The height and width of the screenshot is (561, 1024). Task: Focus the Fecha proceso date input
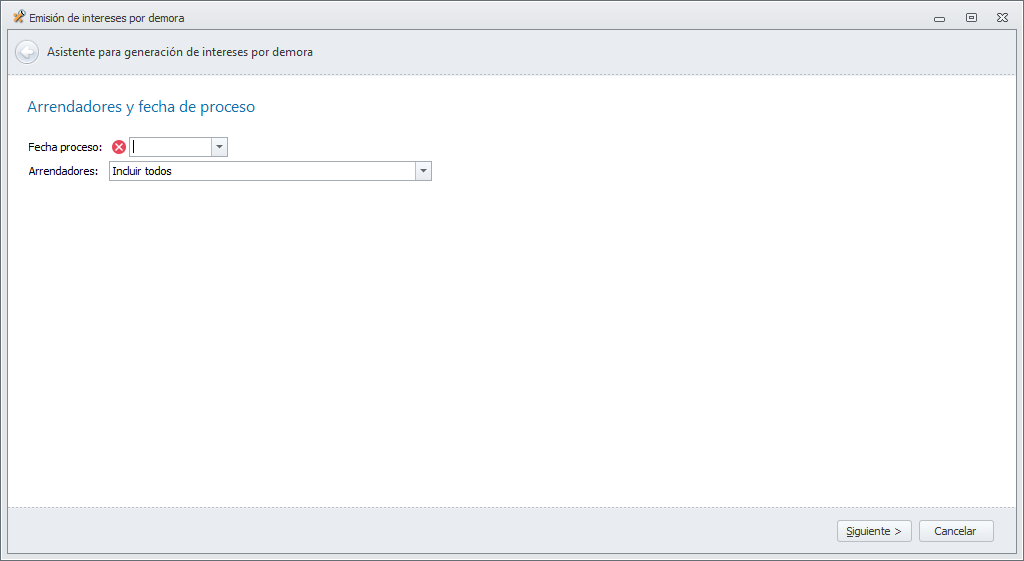171,147
